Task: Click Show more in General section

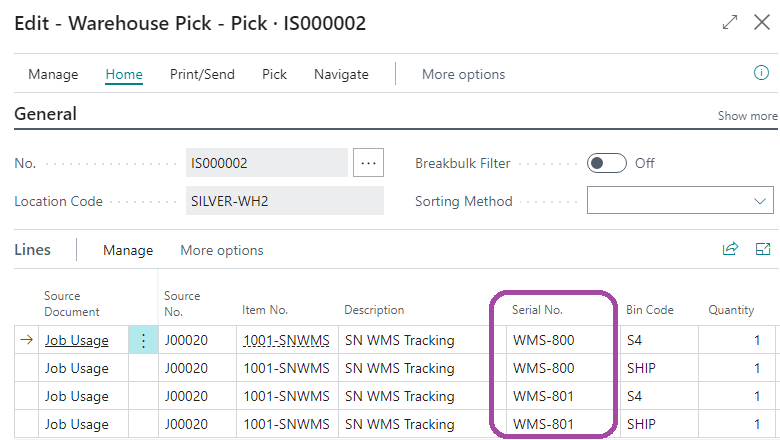Action: [747, 116]
